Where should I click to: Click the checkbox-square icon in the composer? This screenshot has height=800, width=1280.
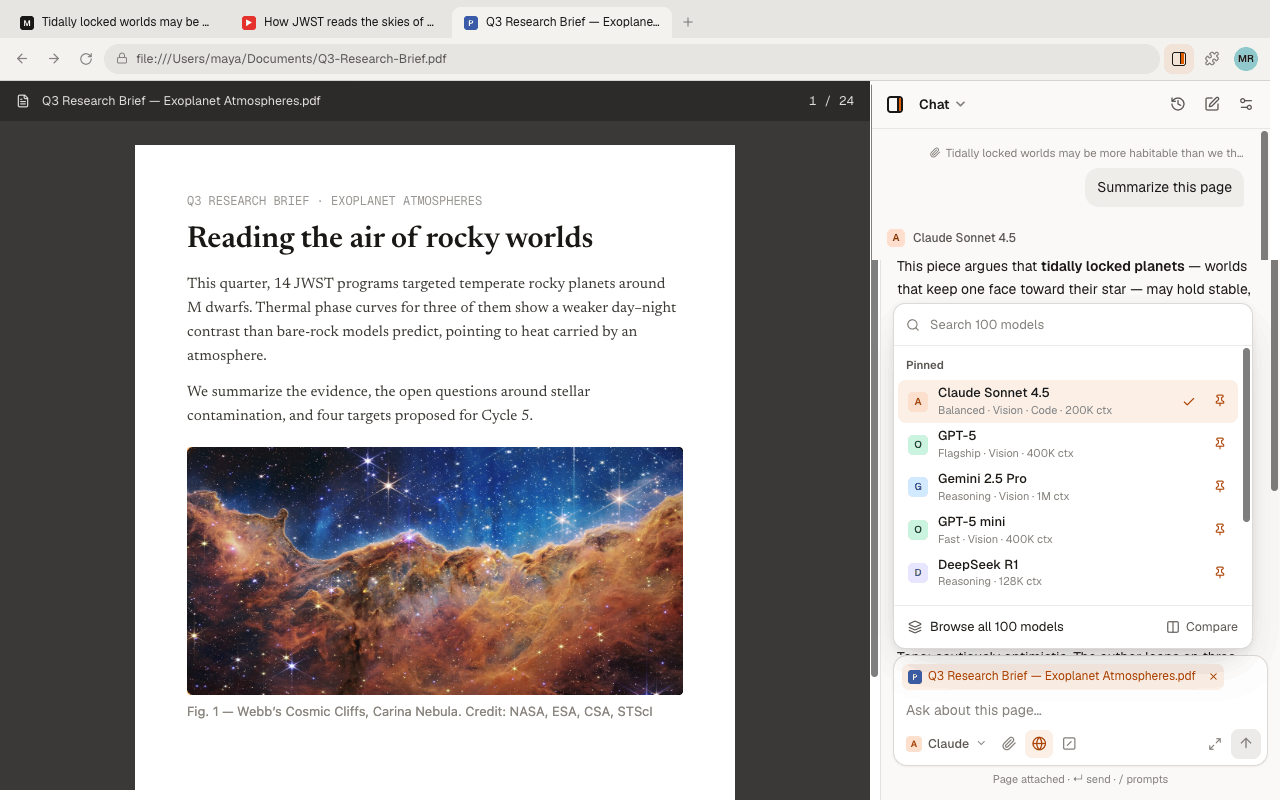pyautogui.click(x=1069, y=744)
